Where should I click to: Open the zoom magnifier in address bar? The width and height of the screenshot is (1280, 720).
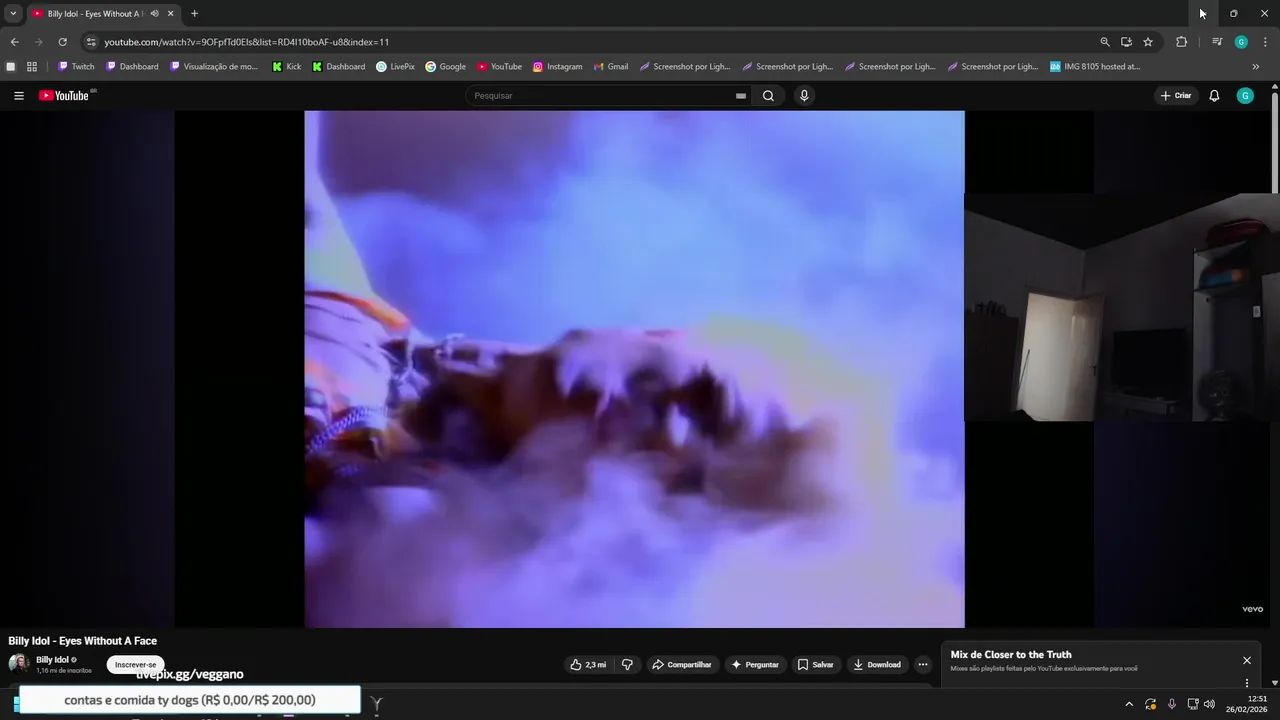pyautogui.click(x=1105, y=42)
